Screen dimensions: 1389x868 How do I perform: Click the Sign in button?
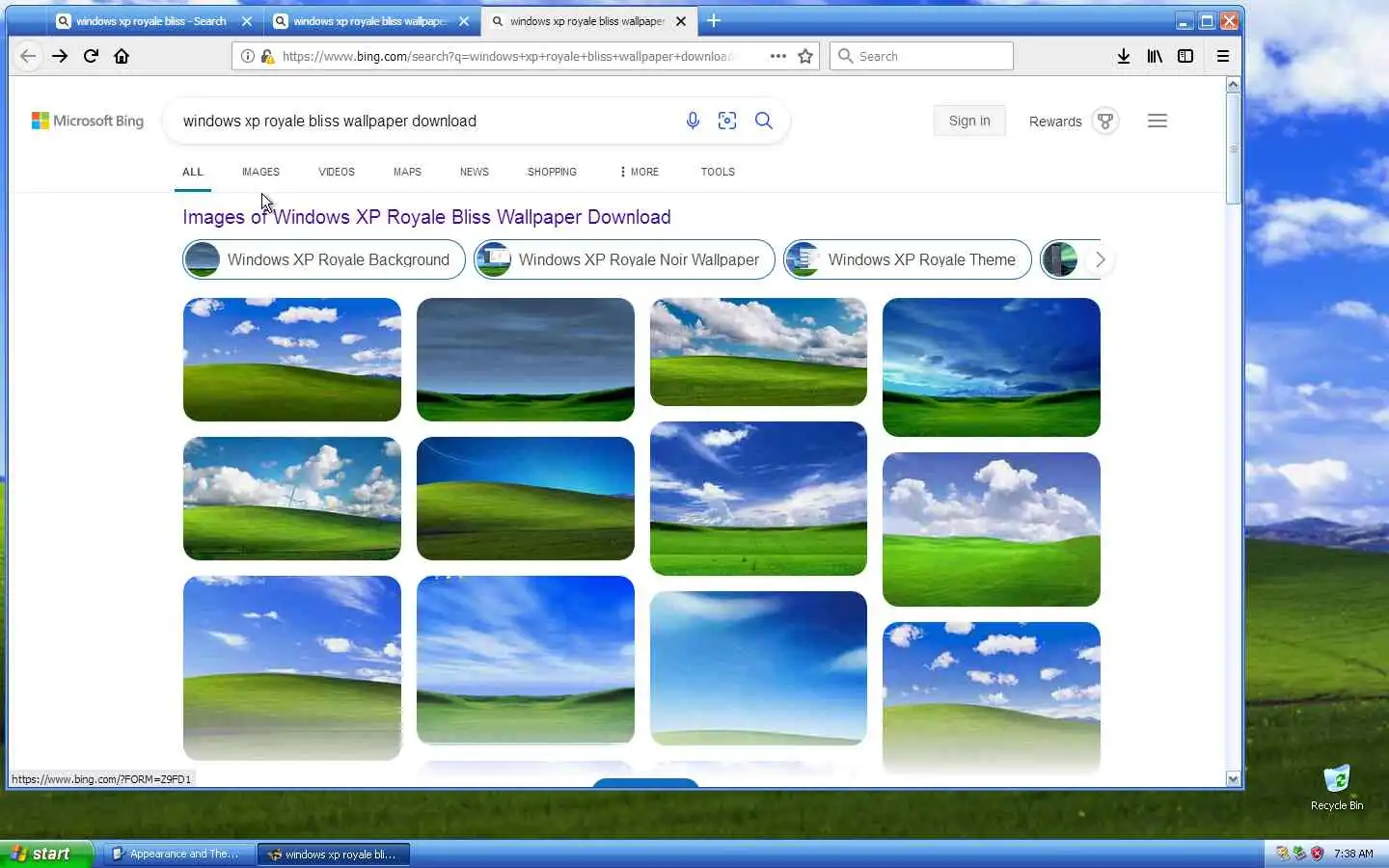click(x=969, y=121)
